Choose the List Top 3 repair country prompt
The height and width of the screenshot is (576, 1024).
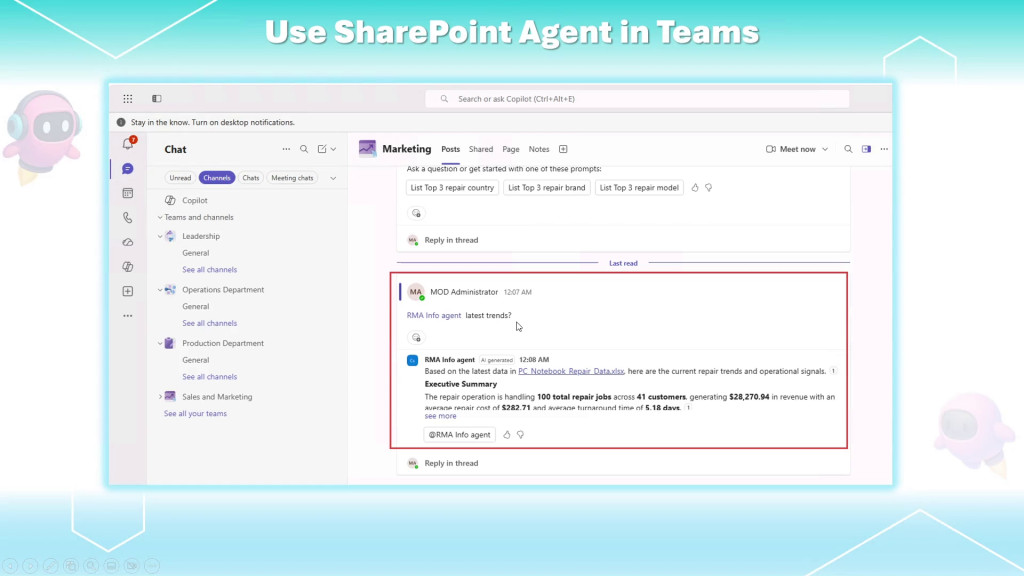[452, 187]
